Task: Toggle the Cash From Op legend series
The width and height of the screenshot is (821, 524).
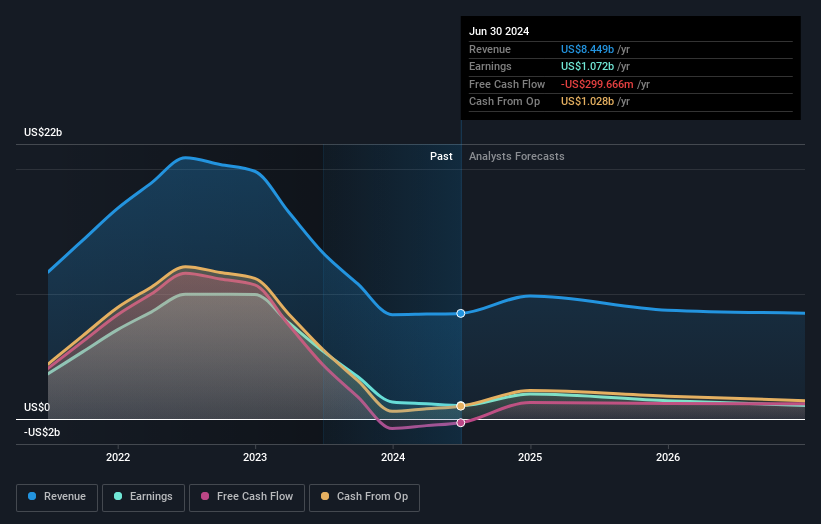Action: pyautogui.click(x=364, y=497)
